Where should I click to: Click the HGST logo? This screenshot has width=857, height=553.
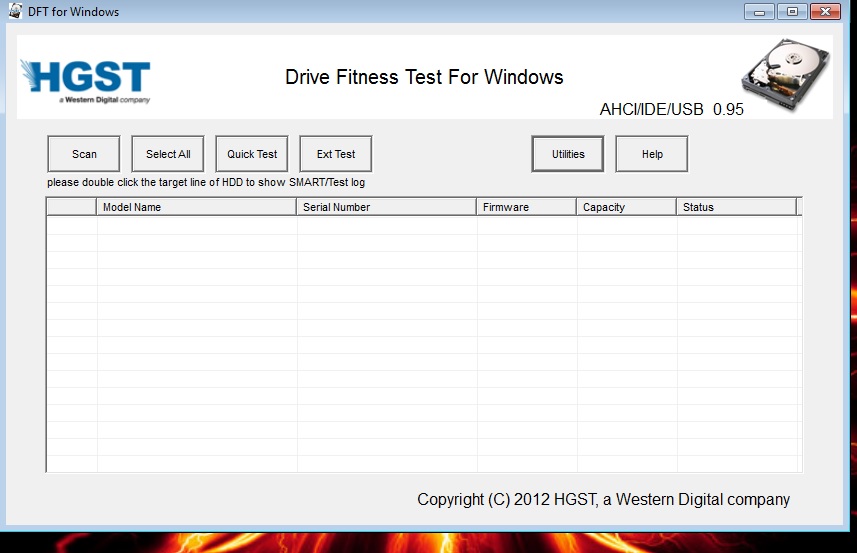pos(86,81)
